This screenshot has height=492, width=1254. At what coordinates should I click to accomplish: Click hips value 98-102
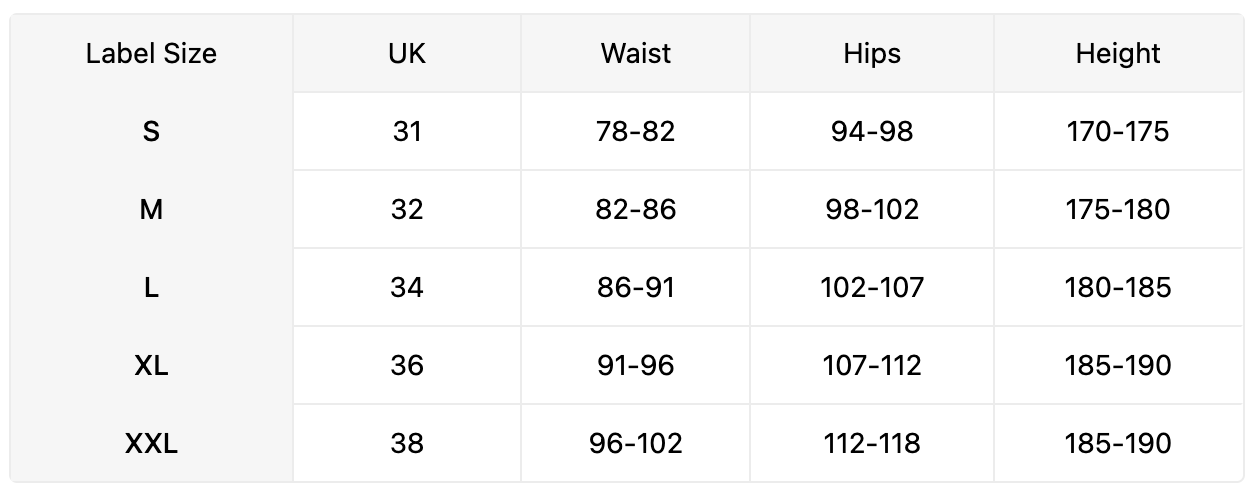coord(872,209)
